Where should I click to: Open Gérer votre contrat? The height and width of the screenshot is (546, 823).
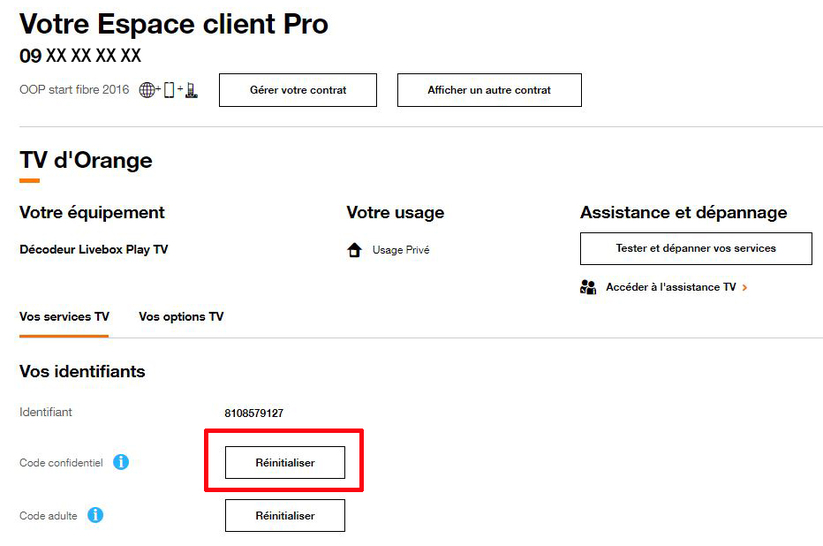click(x=298, y=90)
